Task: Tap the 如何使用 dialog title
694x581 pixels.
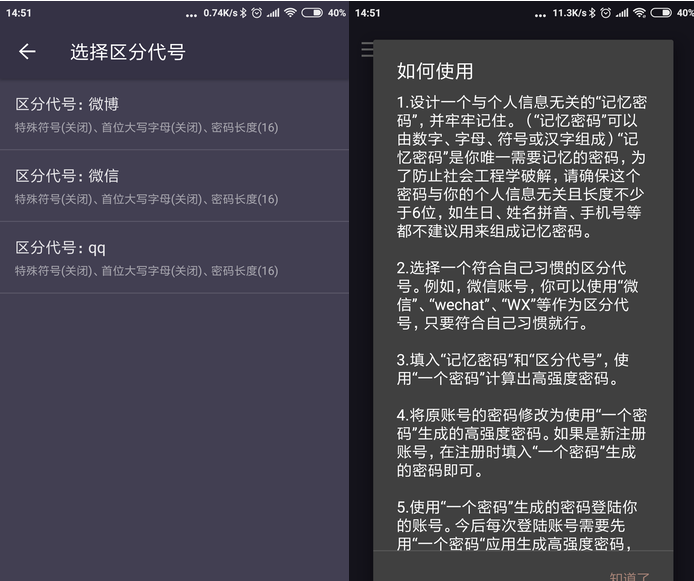Action: click(x=435, y=71)
